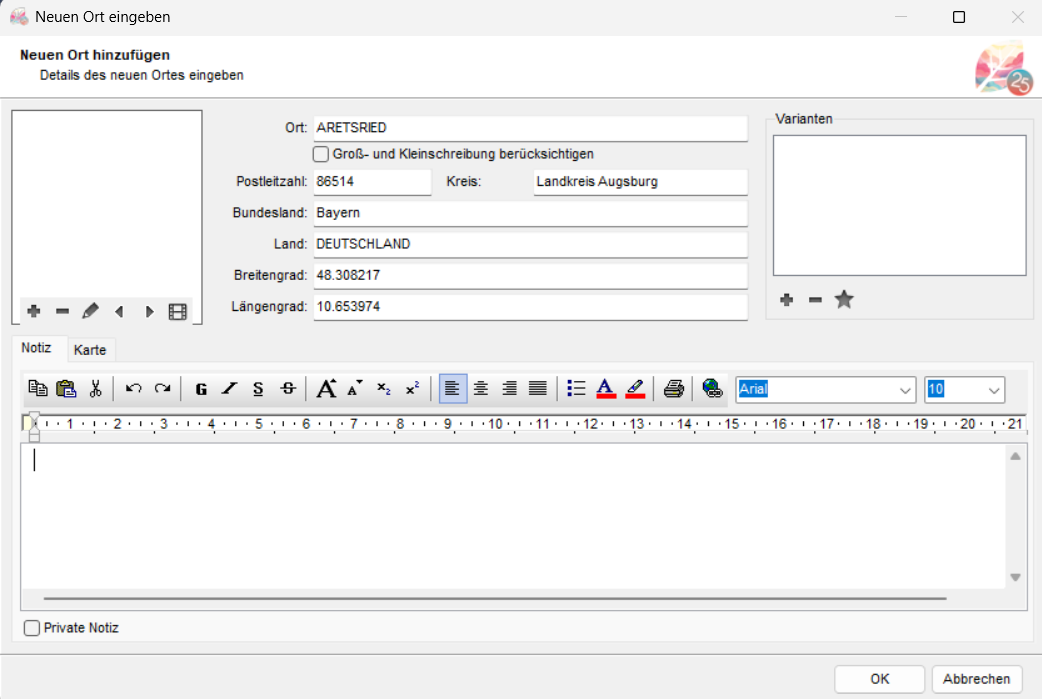
Task: Toggle bold (G) formatting
Action: 201,388
